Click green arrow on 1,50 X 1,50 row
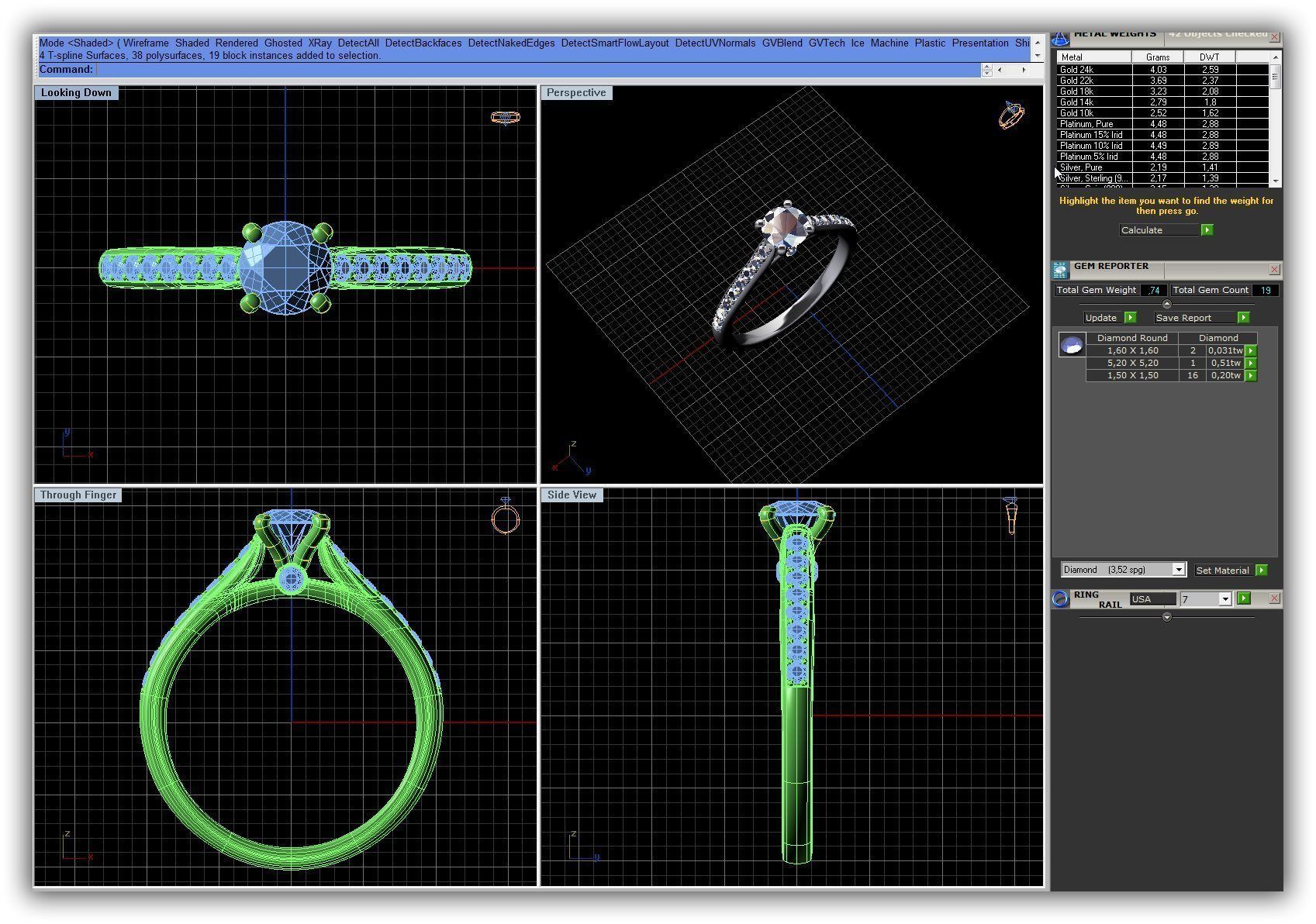The image size is (1316, 924). [1251, 376]
